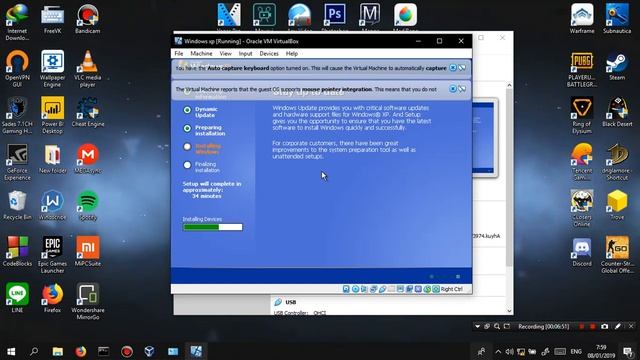Open Power BI Desktop shortcut
Viewport: 640px width, 360px height.
pyautogui.click(x=52, y=115)
